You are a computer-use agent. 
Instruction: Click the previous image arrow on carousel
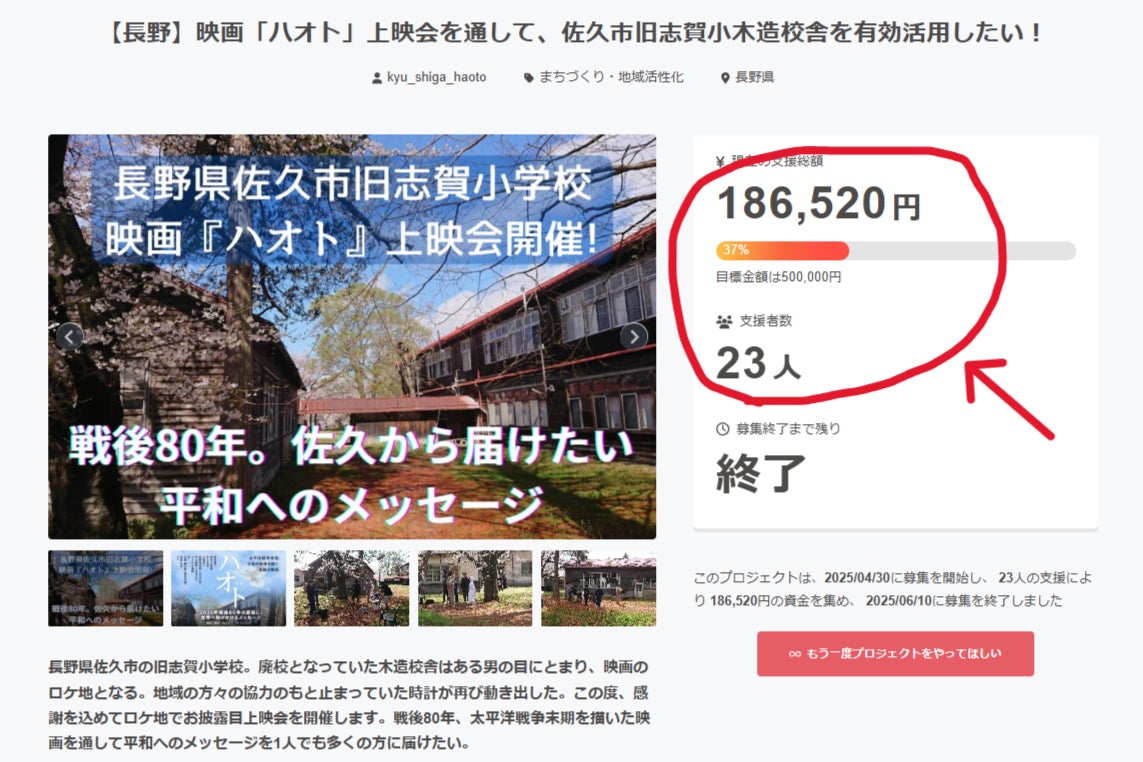(69, 337)
